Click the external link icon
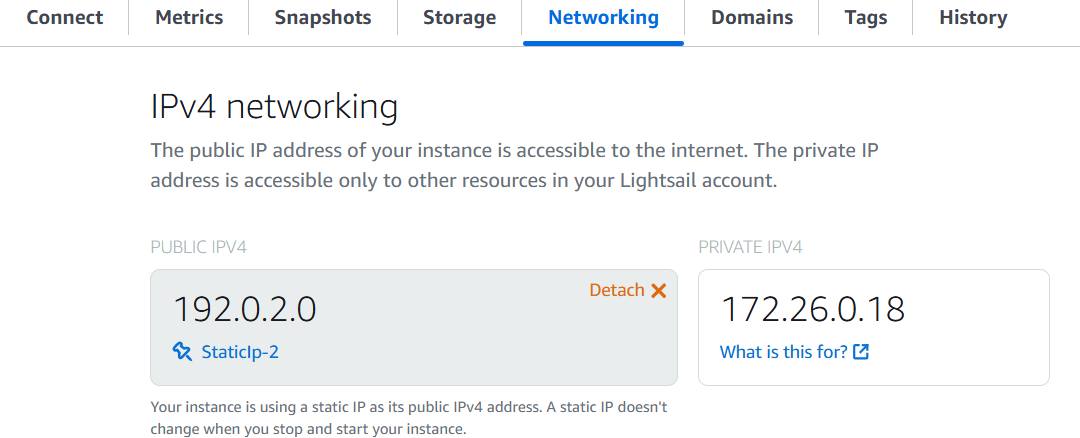This screenshot has height=438, width=1080. [x=861, y=352]
